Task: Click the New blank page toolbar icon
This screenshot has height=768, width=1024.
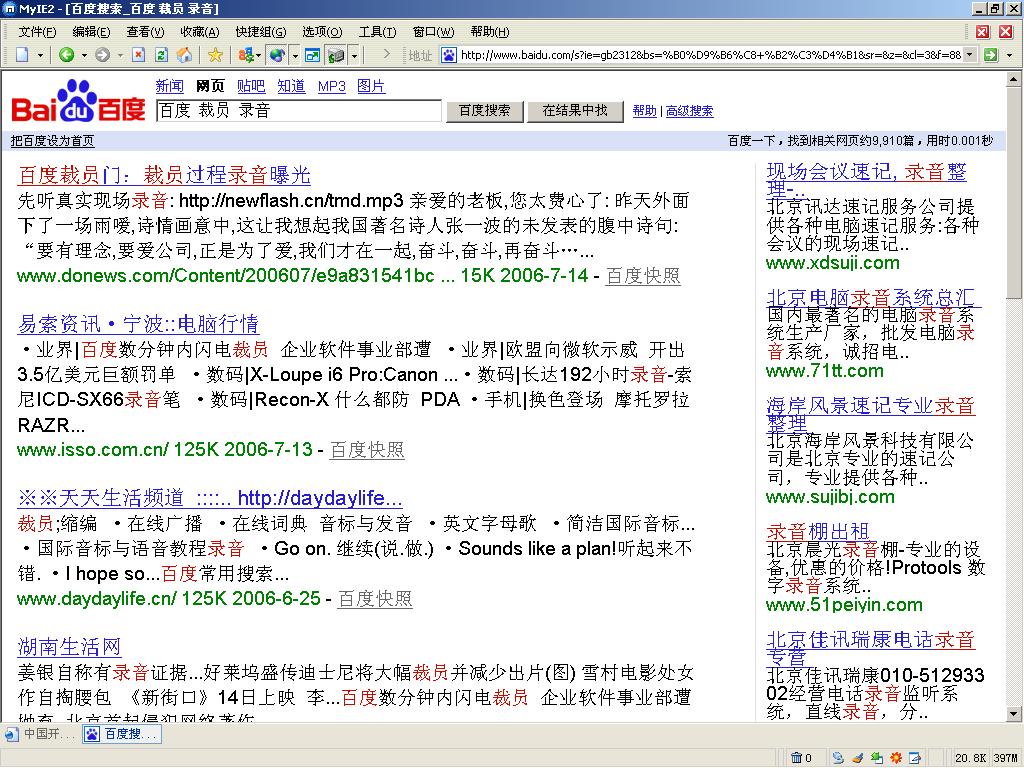Action: (x=23, y=55)
